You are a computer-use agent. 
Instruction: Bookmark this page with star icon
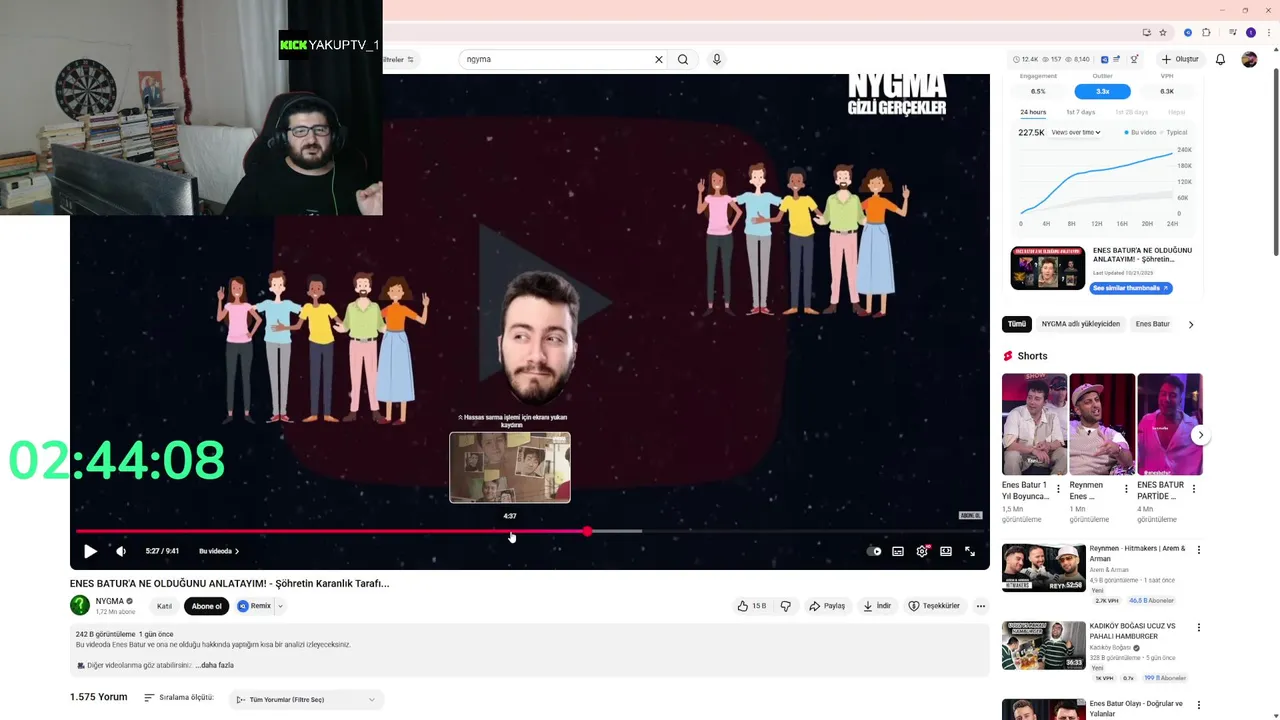coord(1162,32)
